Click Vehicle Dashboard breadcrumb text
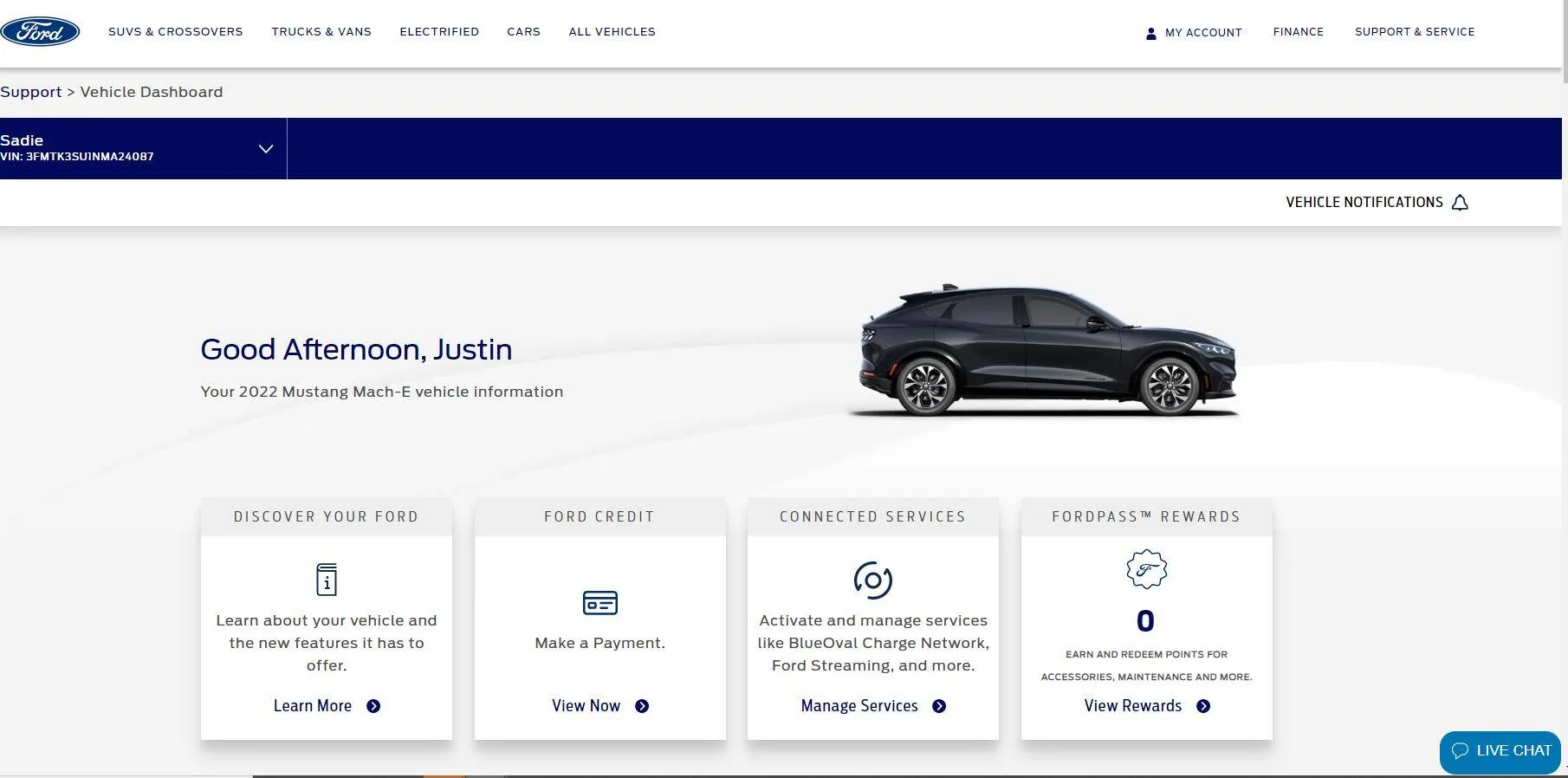Viewport: 1568px width, 778px height. [152, 92]
